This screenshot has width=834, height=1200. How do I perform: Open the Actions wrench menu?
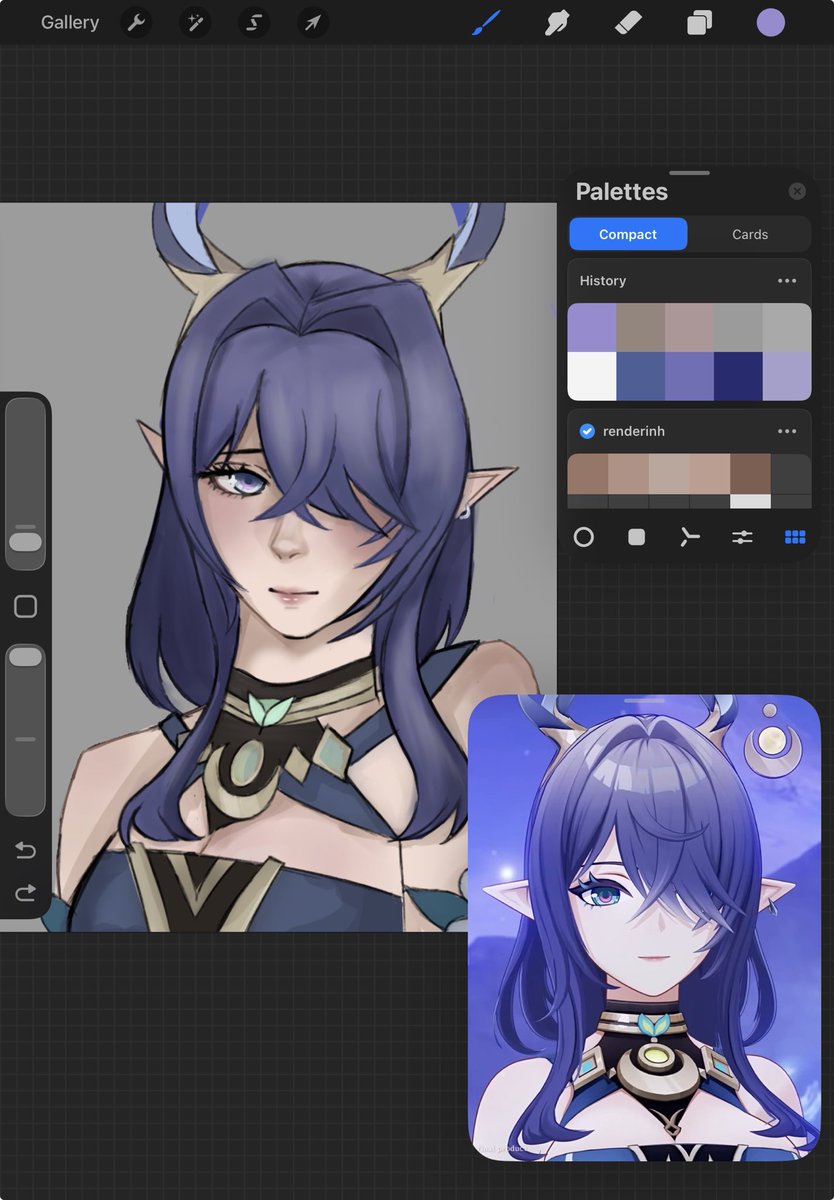tap(135, 22)
